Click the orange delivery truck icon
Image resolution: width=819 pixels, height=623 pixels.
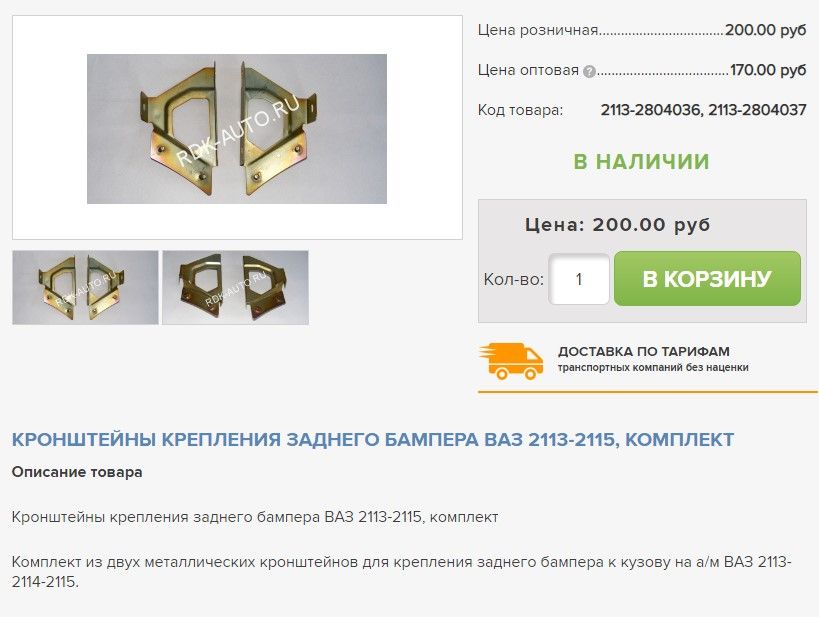click(x=511, y=361)
